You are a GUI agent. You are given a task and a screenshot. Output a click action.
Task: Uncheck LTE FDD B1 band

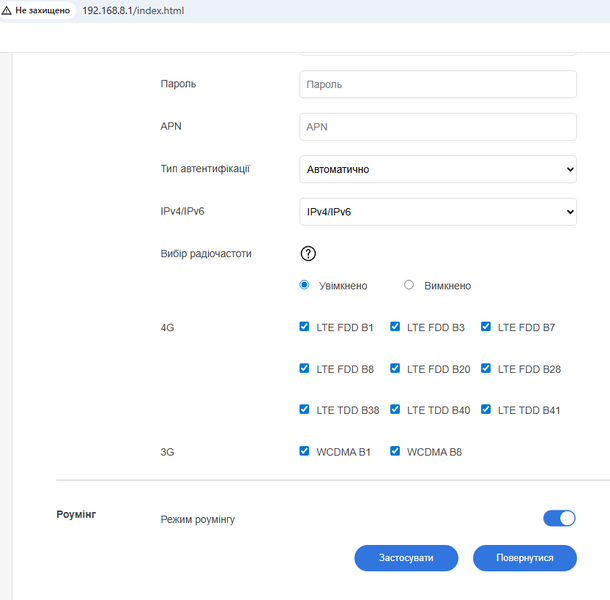304,326
